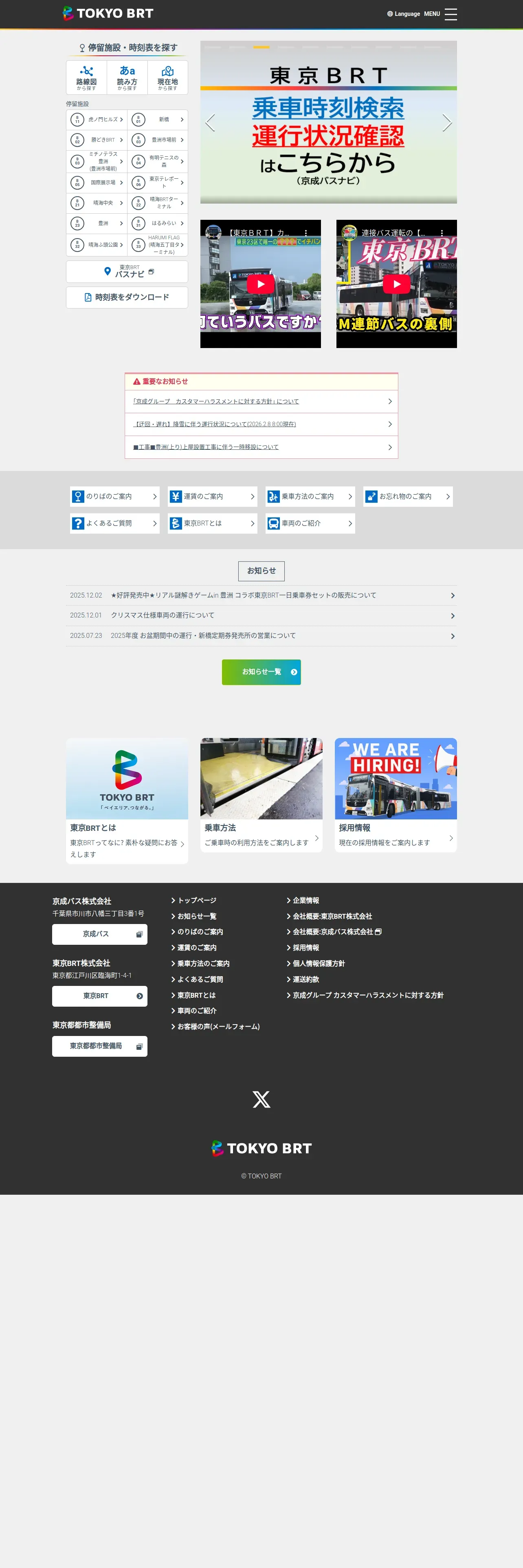Click the question-mark icon よくあるご質問
The height and width of the screenshot is (1568, 523).
(78, 523)
